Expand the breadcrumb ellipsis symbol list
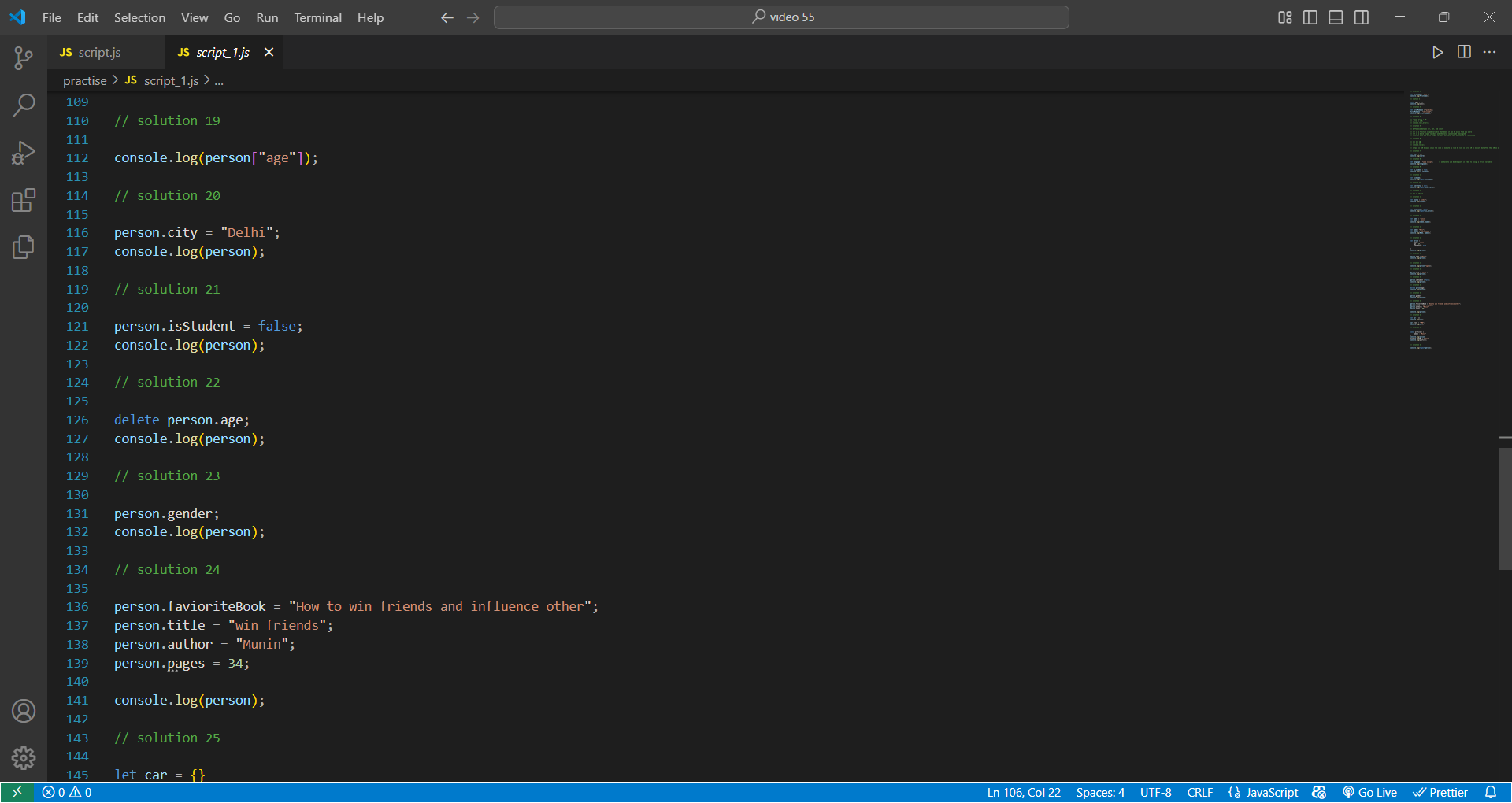The width and height of the screenshot is (1512, 803). pos(219,80)
